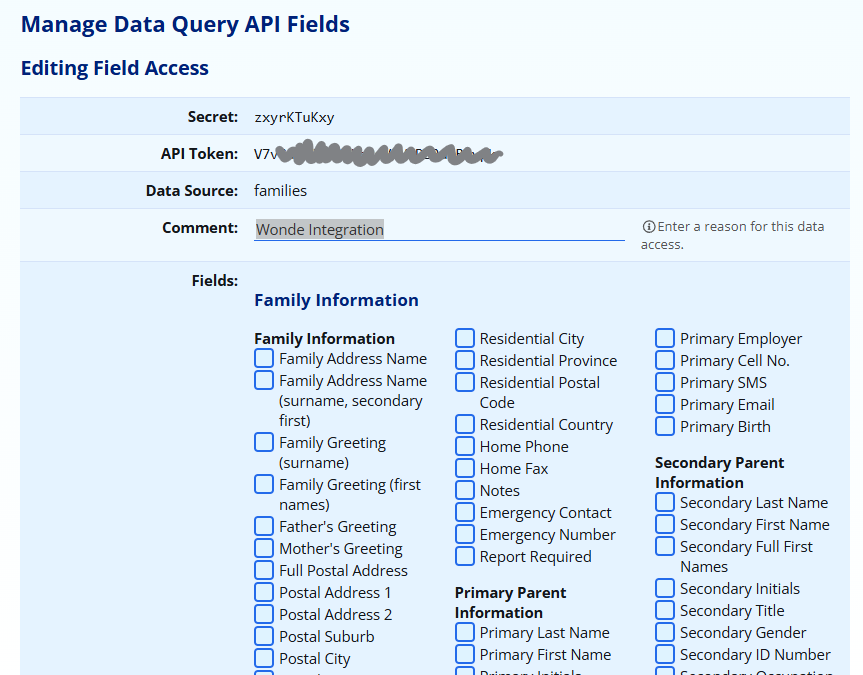Check the Report Required box

465,556
